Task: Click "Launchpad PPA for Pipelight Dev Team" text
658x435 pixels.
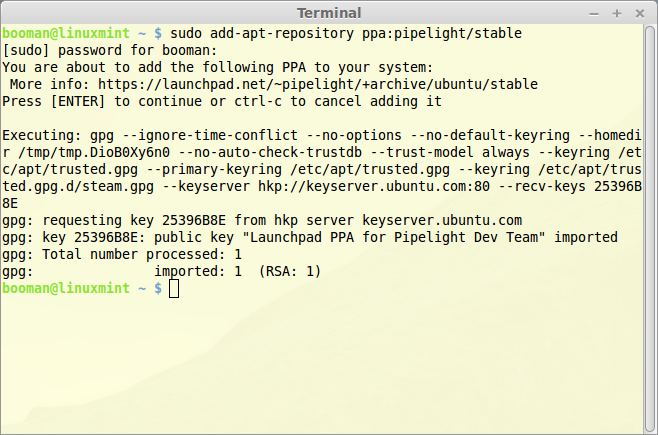Action: [x=394, y=237]
